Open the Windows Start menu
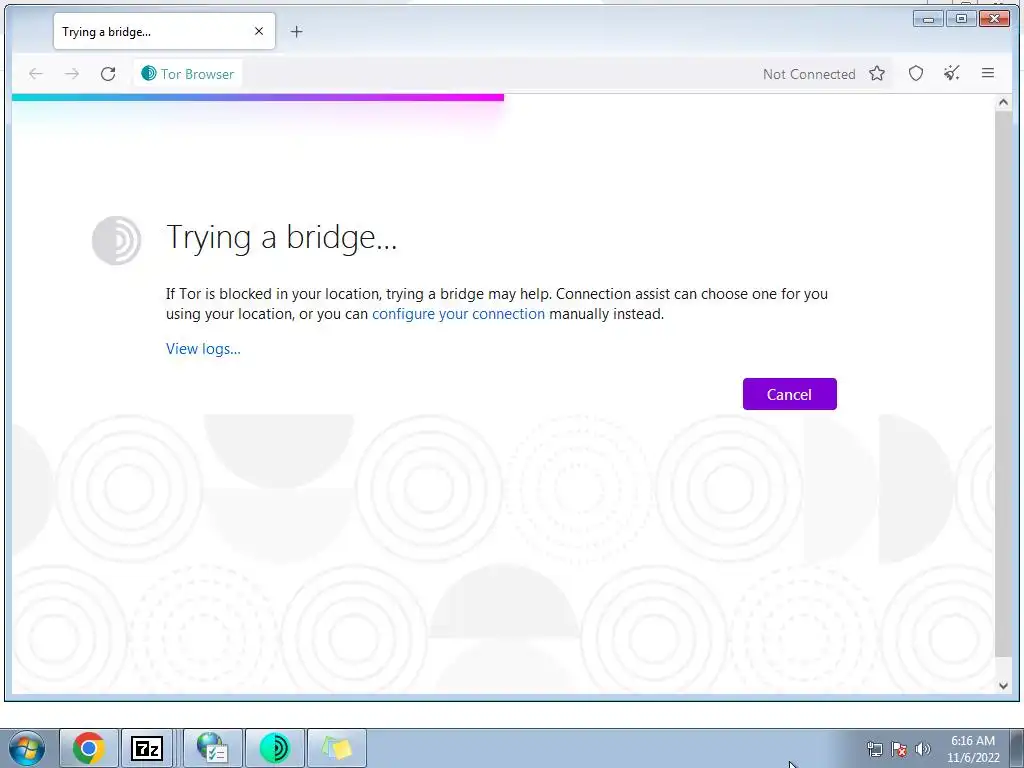 click(x=26, y=748)
